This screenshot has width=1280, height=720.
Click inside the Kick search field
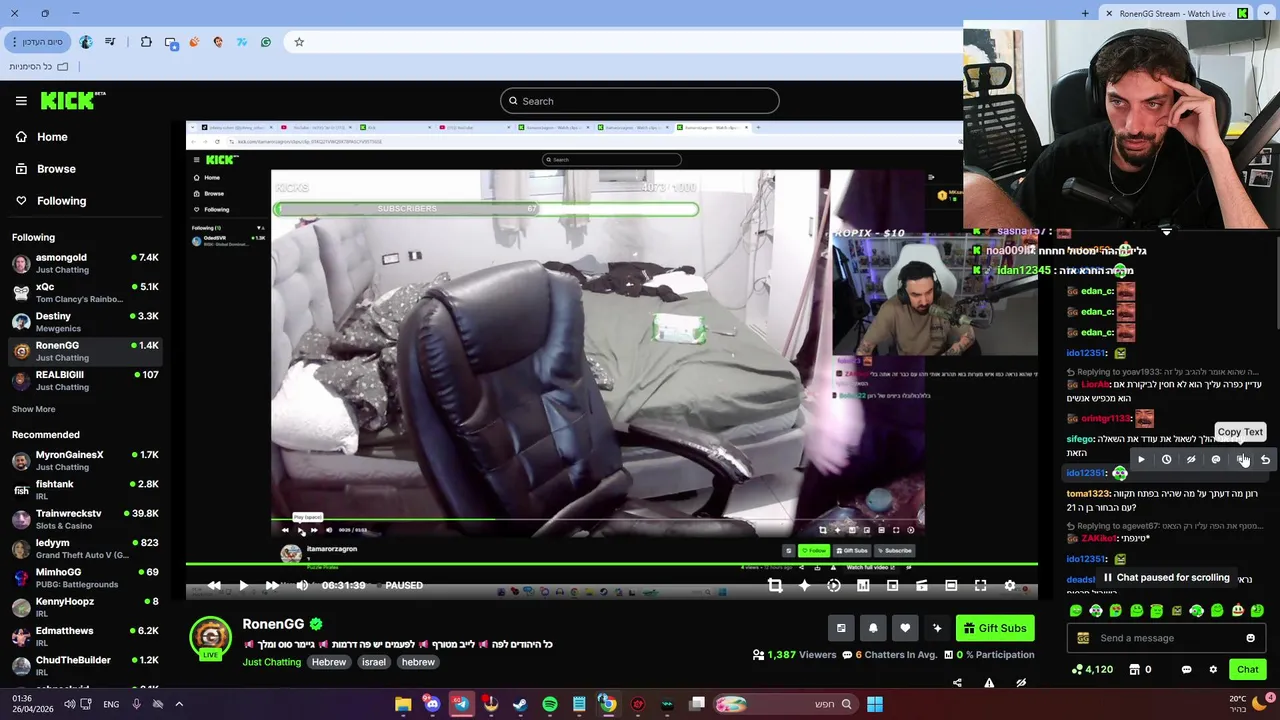(x=640, y=101)
